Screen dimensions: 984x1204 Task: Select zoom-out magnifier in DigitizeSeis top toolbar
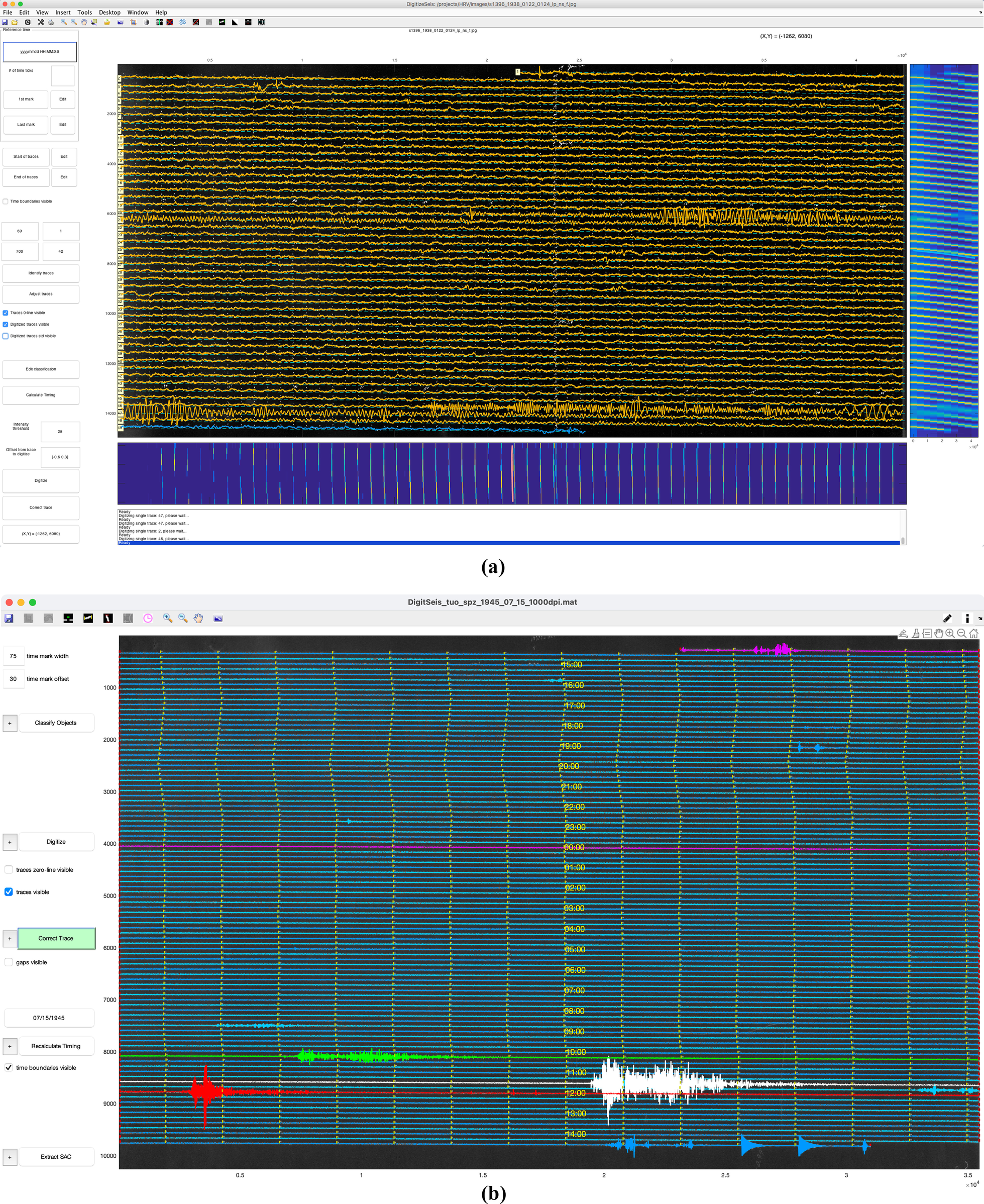[74, 23]
